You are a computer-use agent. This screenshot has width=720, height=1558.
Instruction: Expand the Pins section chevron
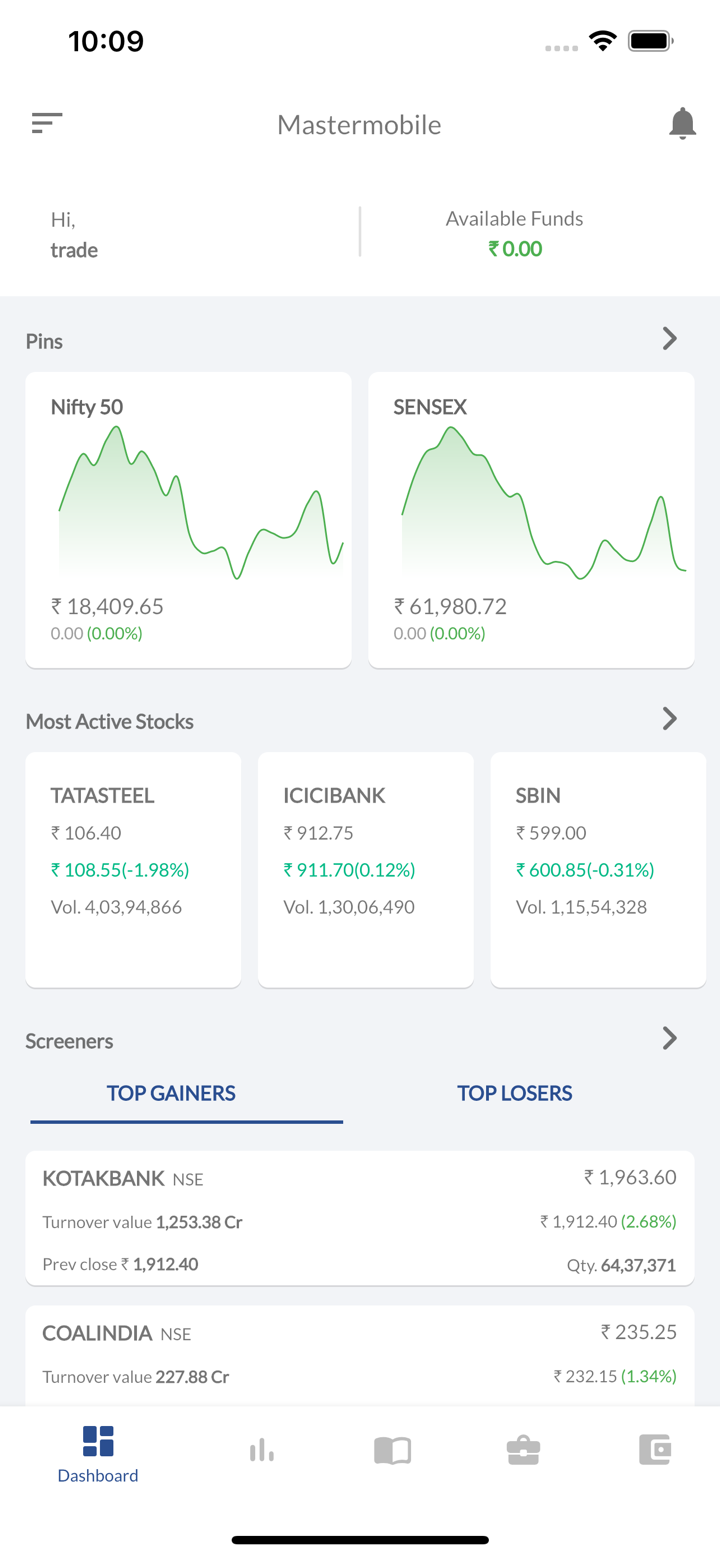point(670,339)
